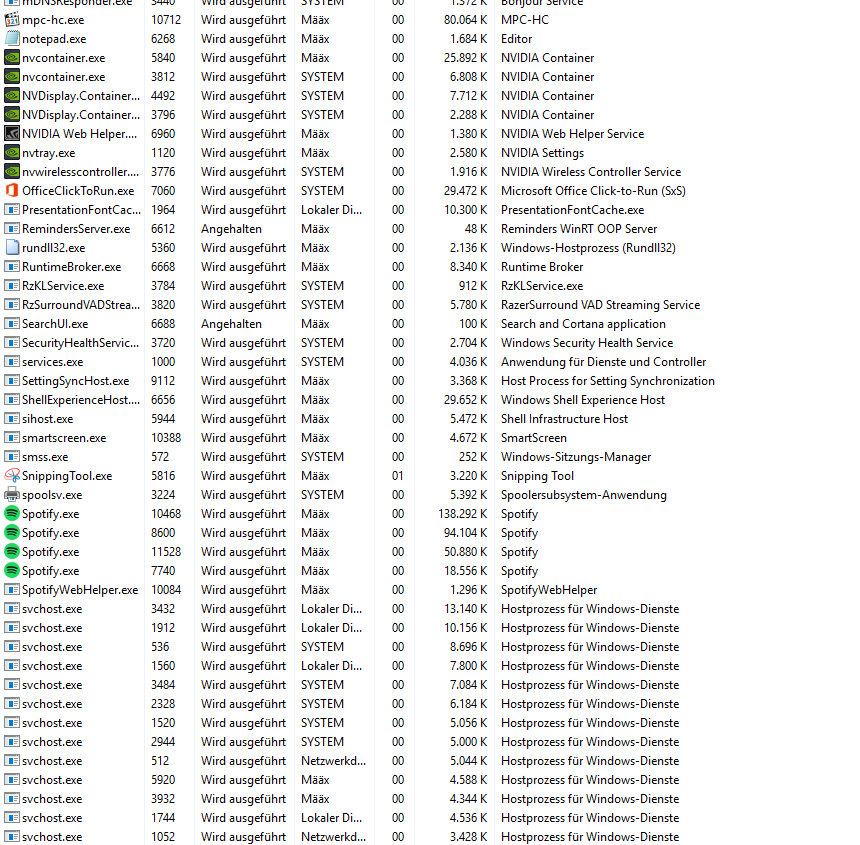
Task: Click the SearchUI.exe process icon
Action: tap(12, 324)
